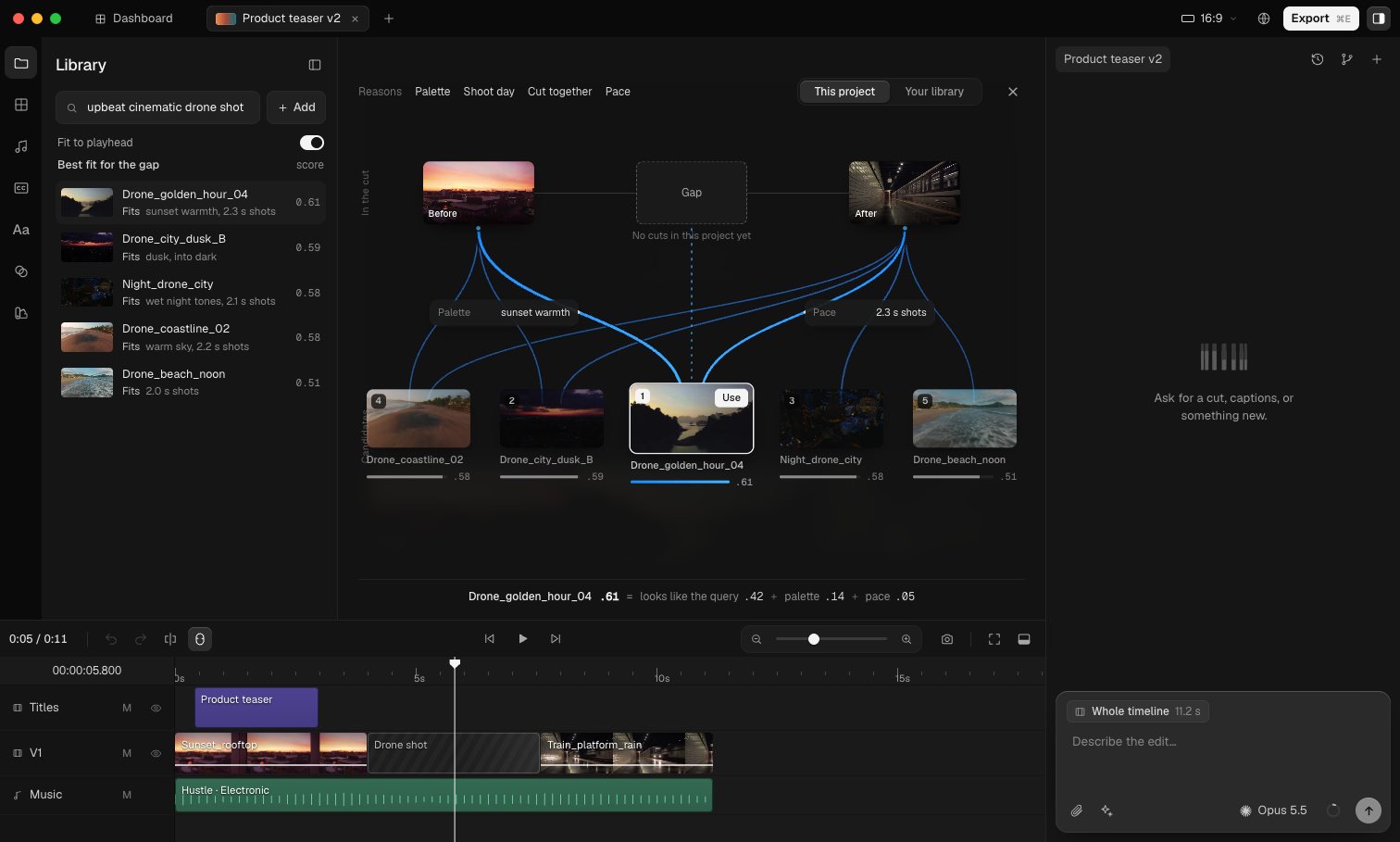Zoom in the timeline with the plus magnifier
Viewport: 1400px width, 842px height.
coord(906,639)
